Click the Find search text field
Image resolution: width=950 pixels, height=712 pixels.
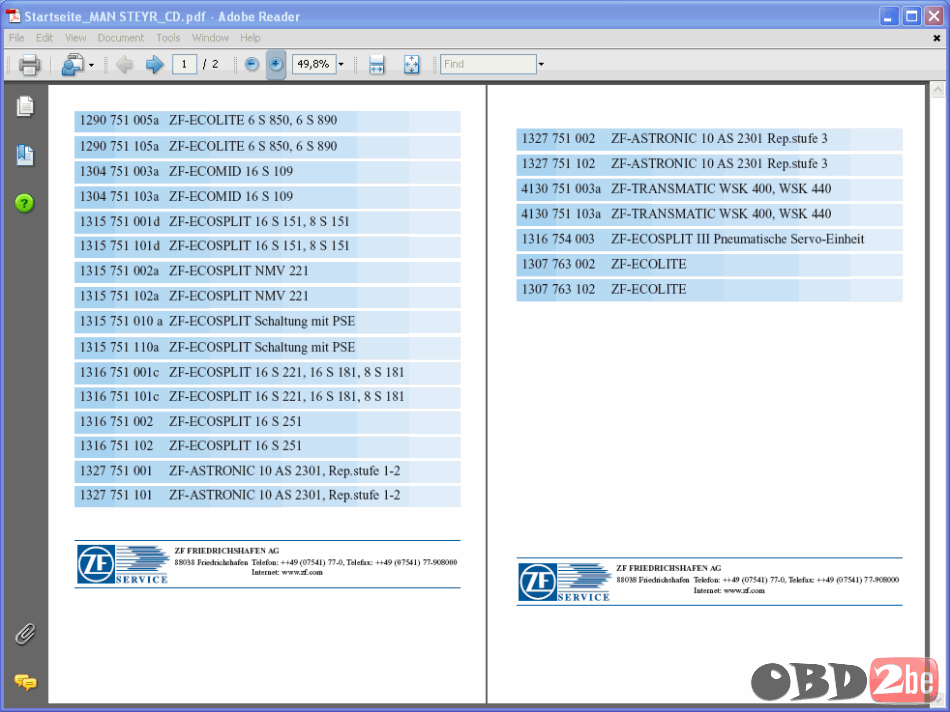tap(488, 64)
